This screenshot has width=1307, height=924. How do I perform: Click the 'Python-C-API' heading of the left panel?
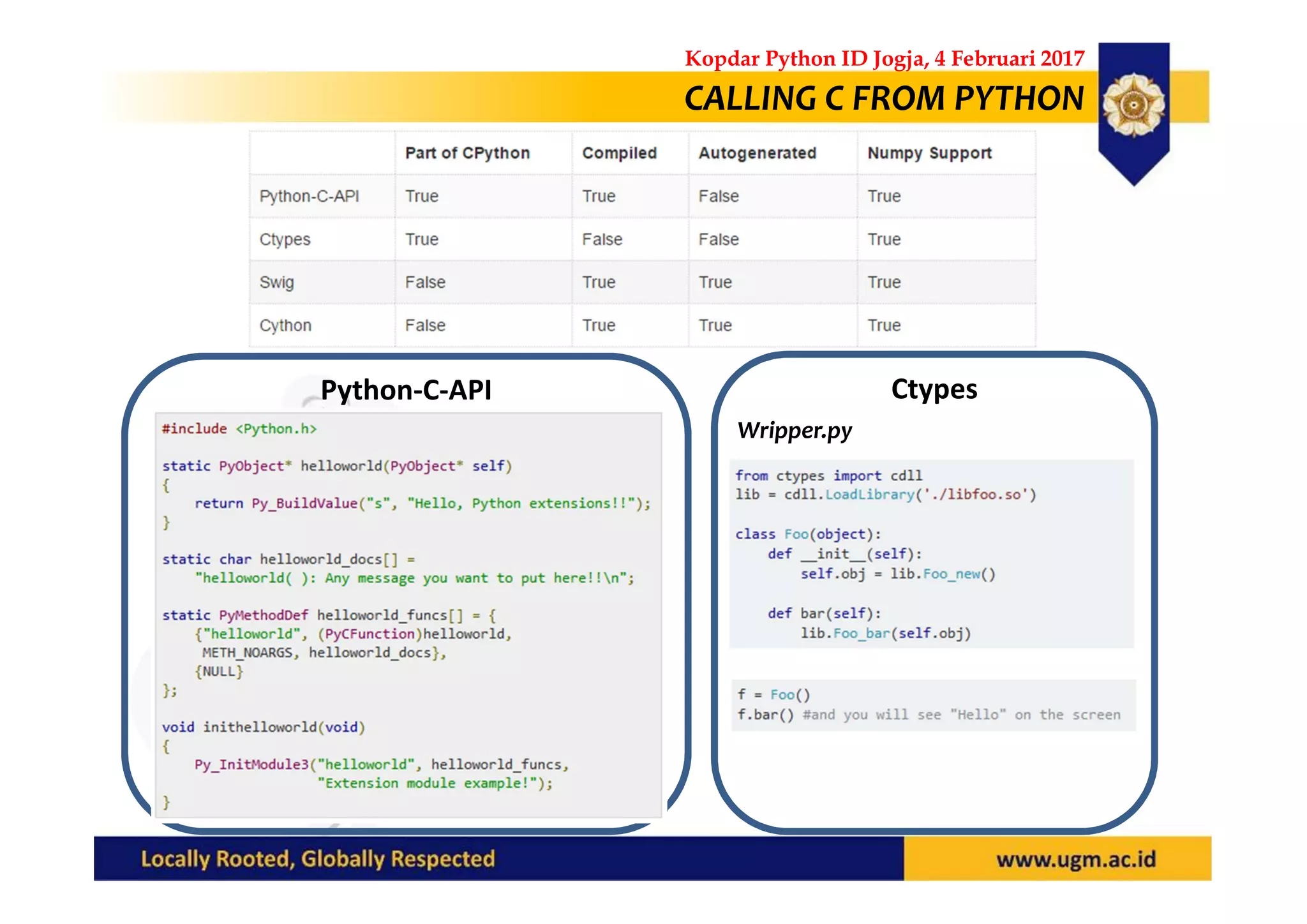[x=406, y=390]
